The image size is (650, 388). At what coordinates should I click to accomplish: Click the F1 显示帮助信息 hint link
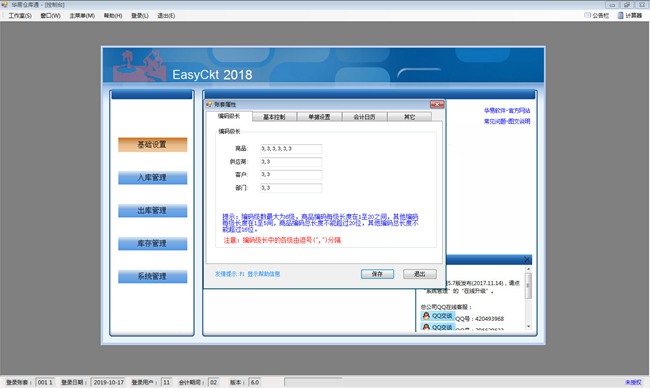click(247, 274)
